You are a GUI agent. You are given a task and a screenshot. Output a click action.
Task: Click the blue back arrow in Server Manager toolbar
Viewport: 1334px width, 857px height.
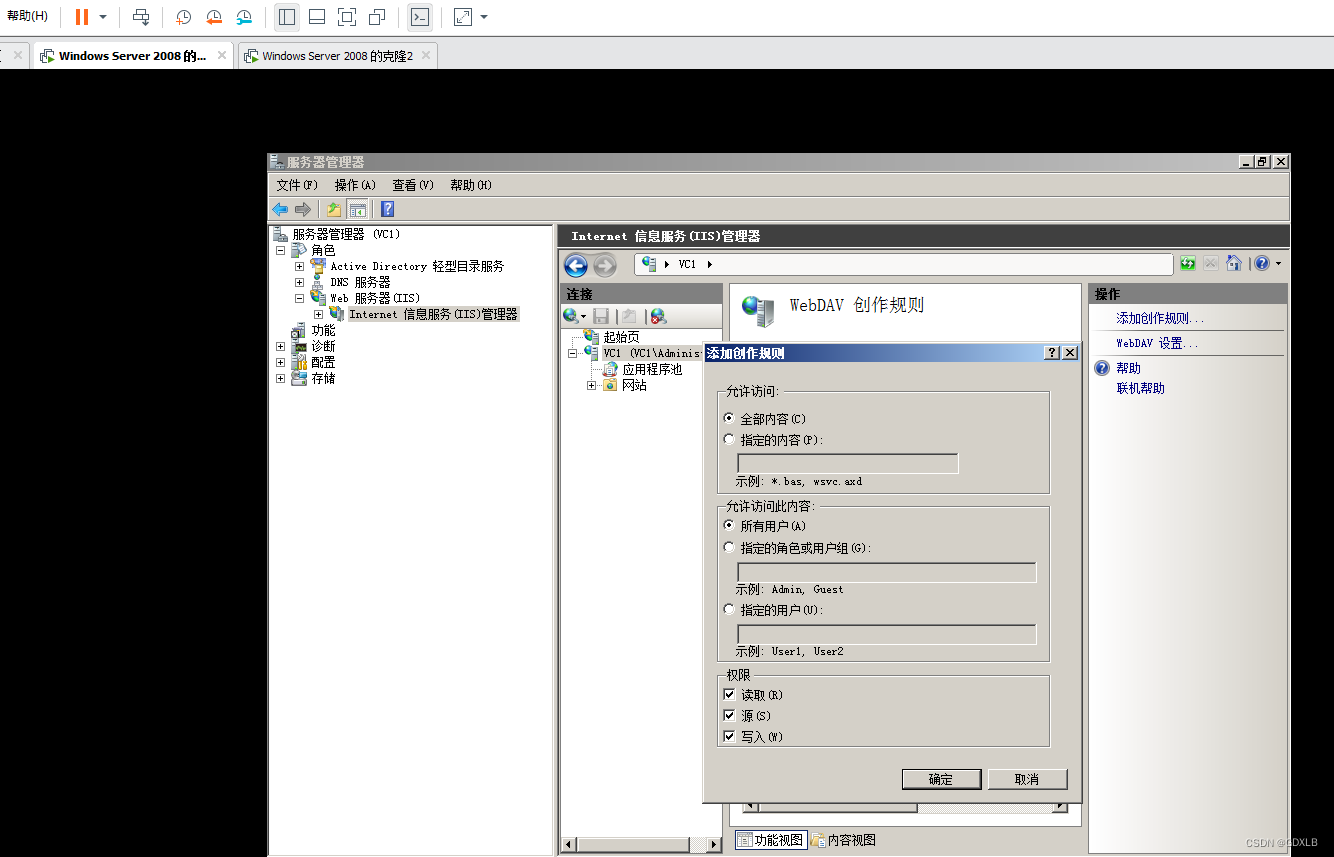pyautogui.click(x=280, y=209)
